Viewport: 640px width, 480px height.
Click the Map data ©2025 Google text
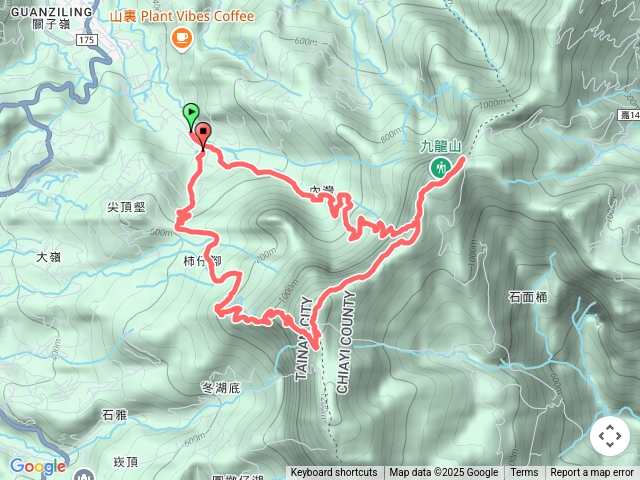click(x=443, y=473)
